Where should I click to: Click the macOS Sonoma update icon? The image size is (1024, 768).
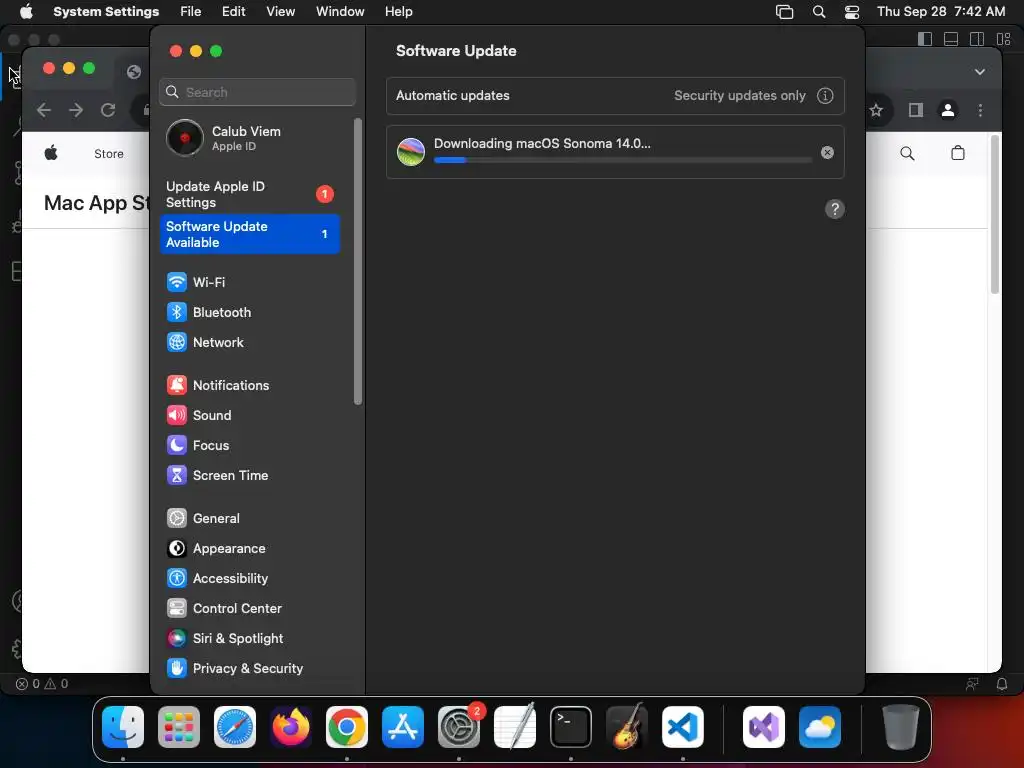pos(411,152)
